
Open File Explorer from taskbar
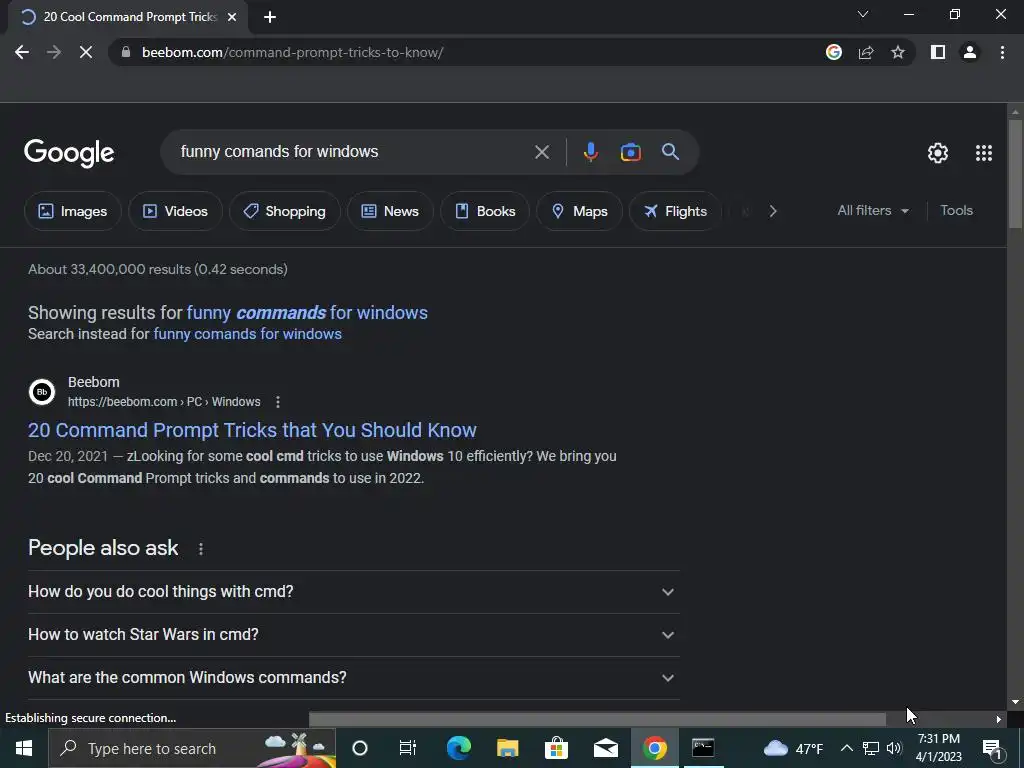507,748
